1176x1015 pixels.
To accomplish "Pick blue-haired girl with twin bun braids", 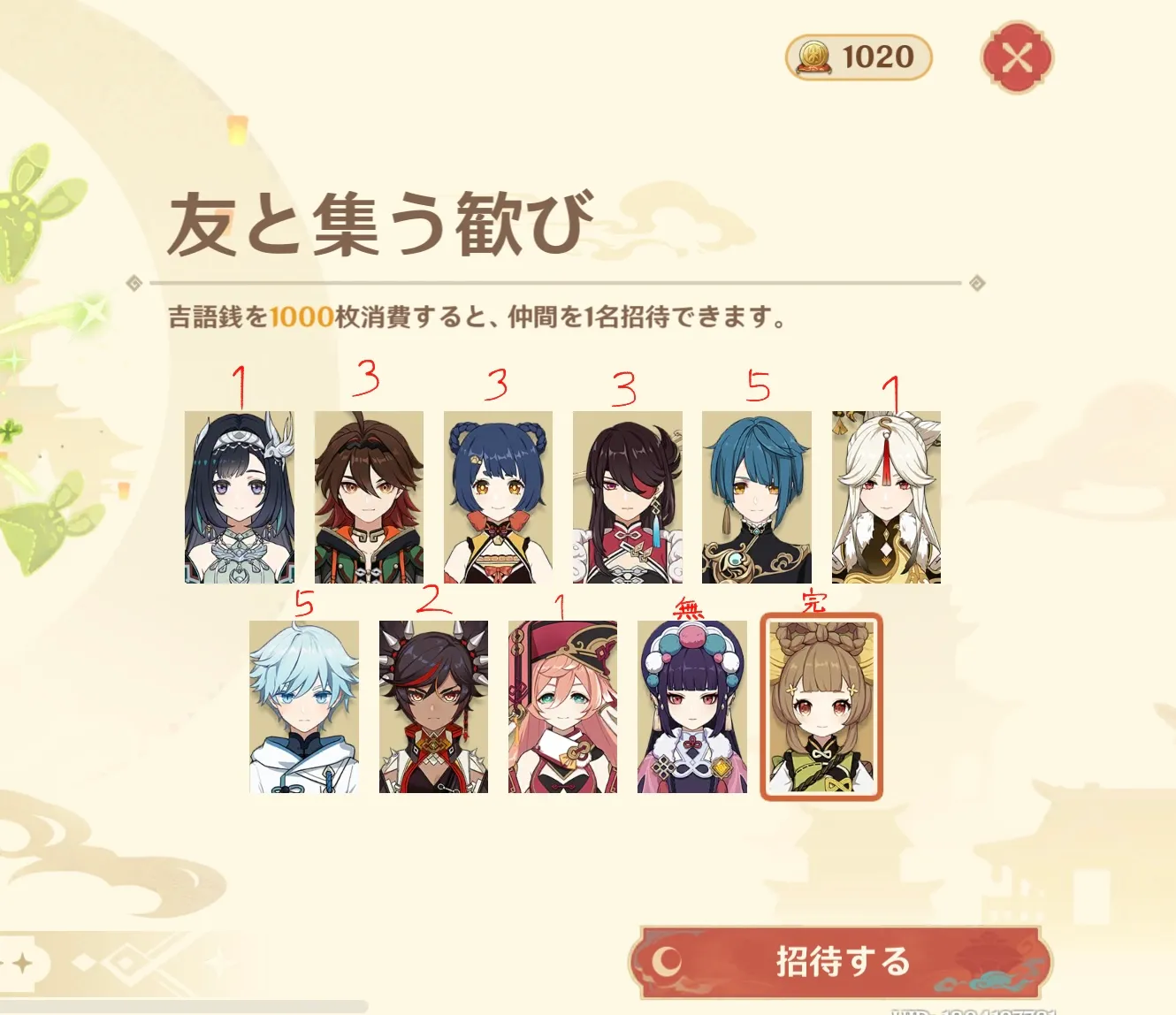I will click(498, 497).
